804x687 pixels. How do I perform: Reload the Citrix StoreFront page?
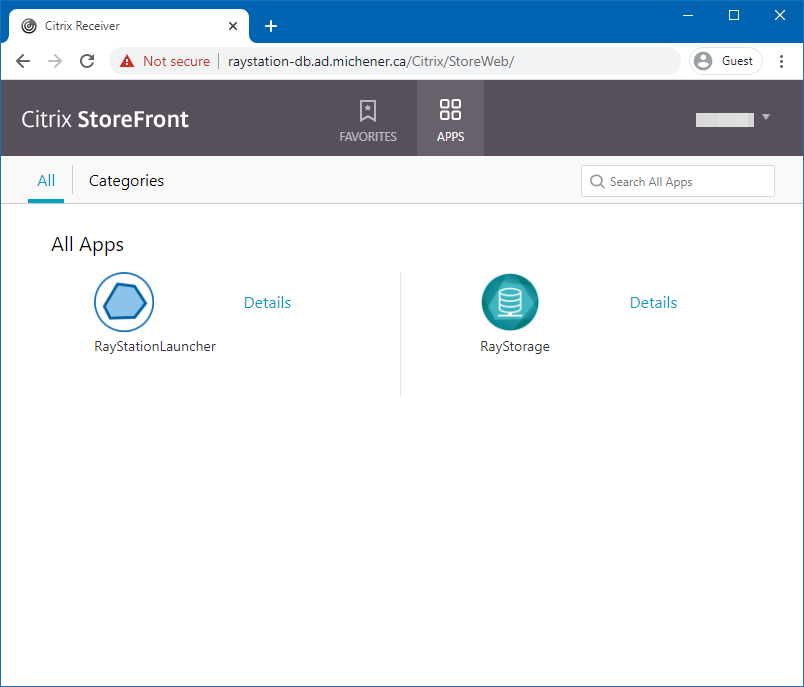pyautogui.click(x=87, y=61)
